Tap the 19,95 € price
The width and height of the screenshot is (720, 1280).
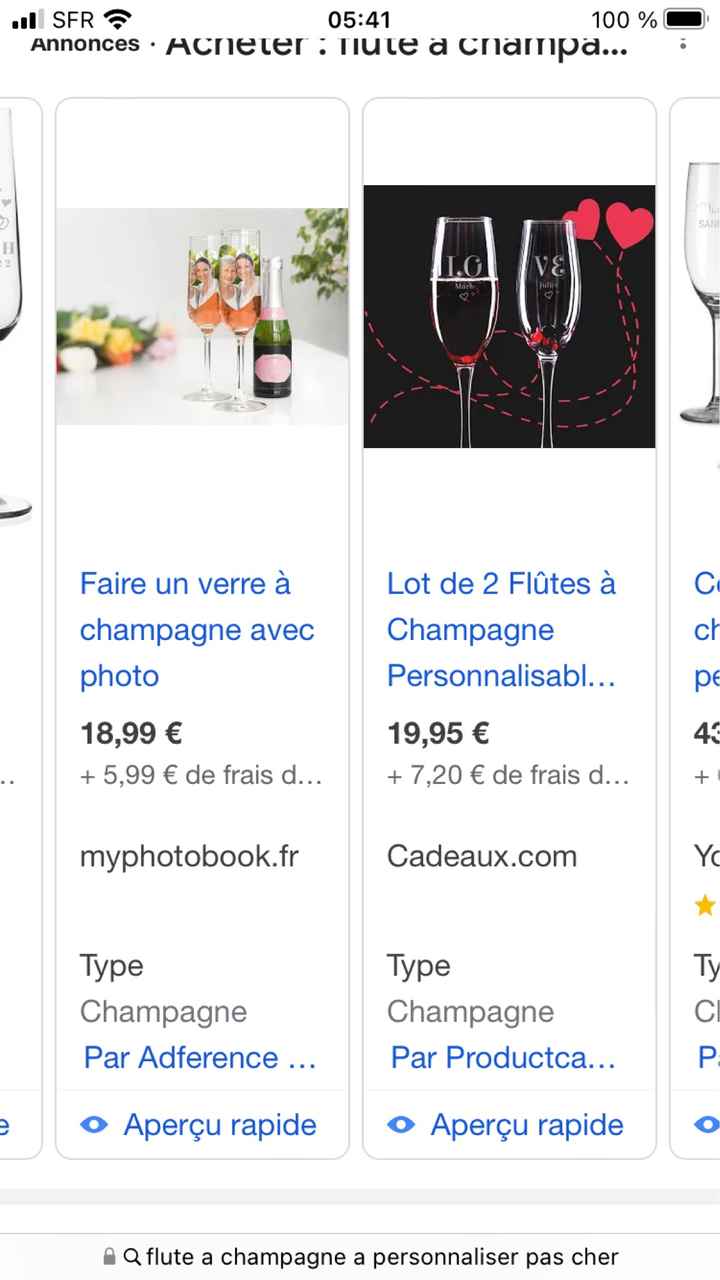(438, 734)
